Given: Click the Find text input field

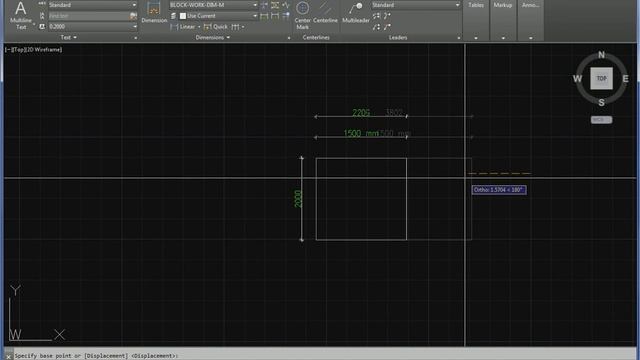Looking at the screenshot, I should (88, 16).
